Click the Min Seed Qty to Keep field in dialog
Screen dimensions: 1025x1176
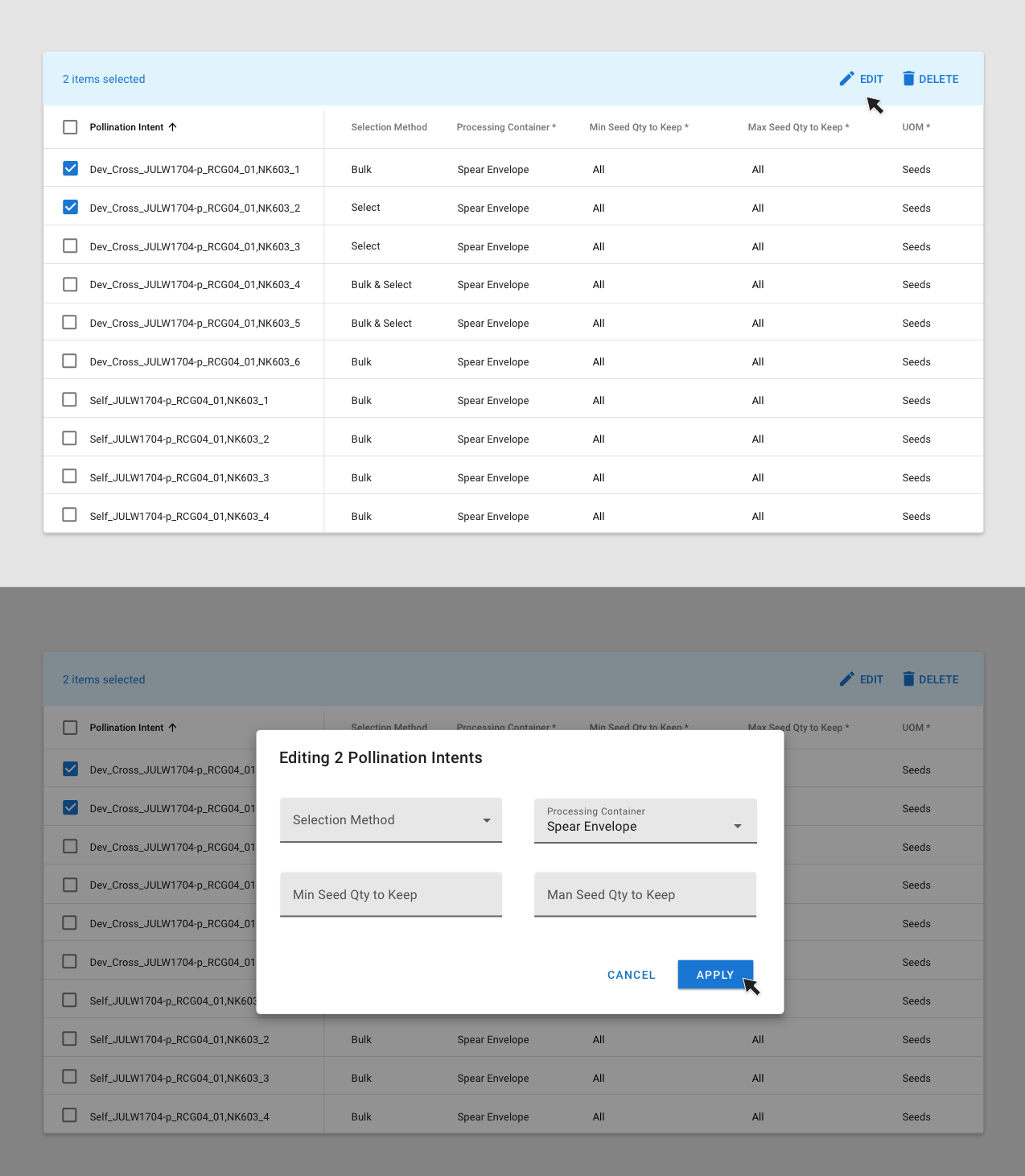pos(391,894)
